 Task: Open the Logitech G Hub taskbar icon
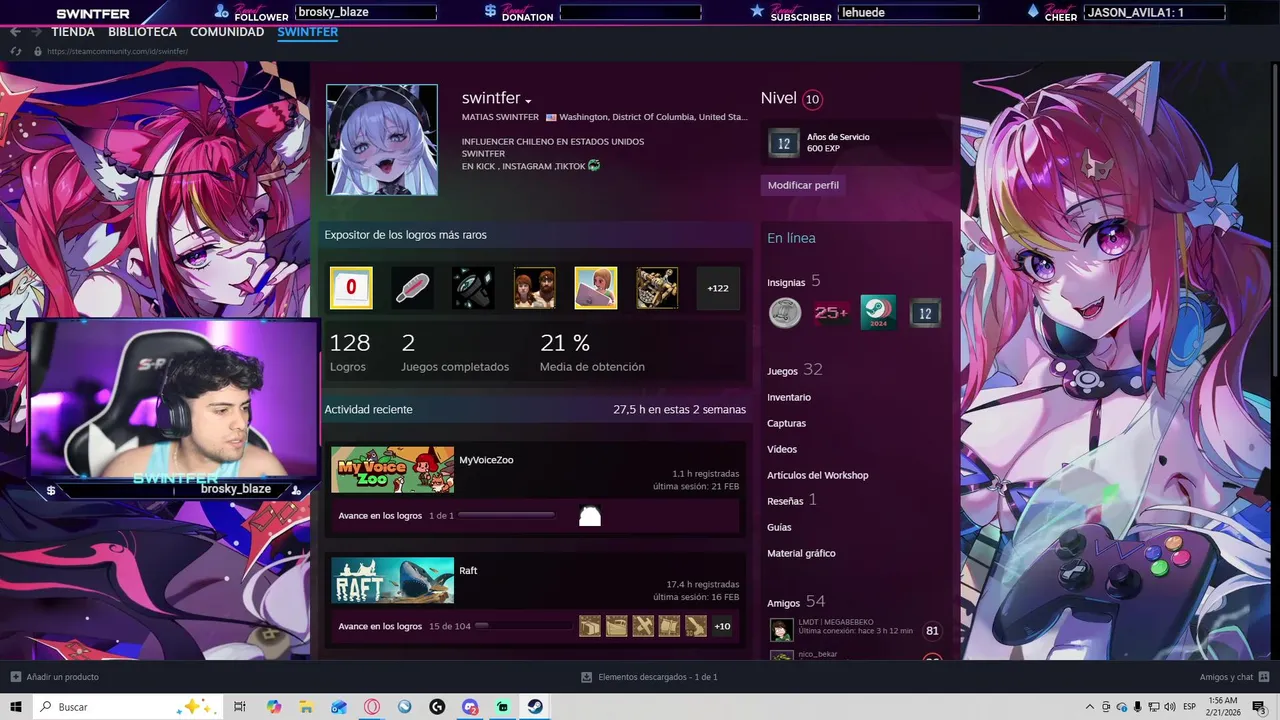coord(437,707)
